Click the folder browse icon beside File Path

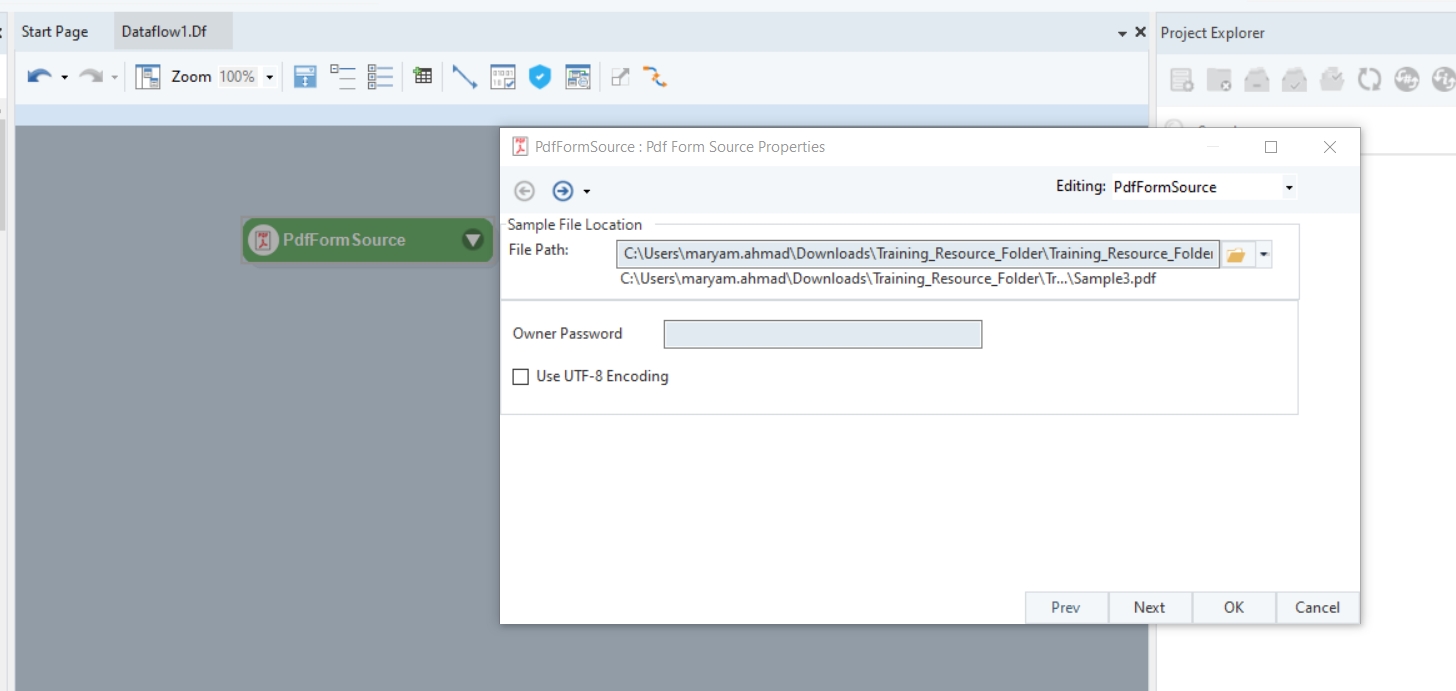tap(1236, 255)
